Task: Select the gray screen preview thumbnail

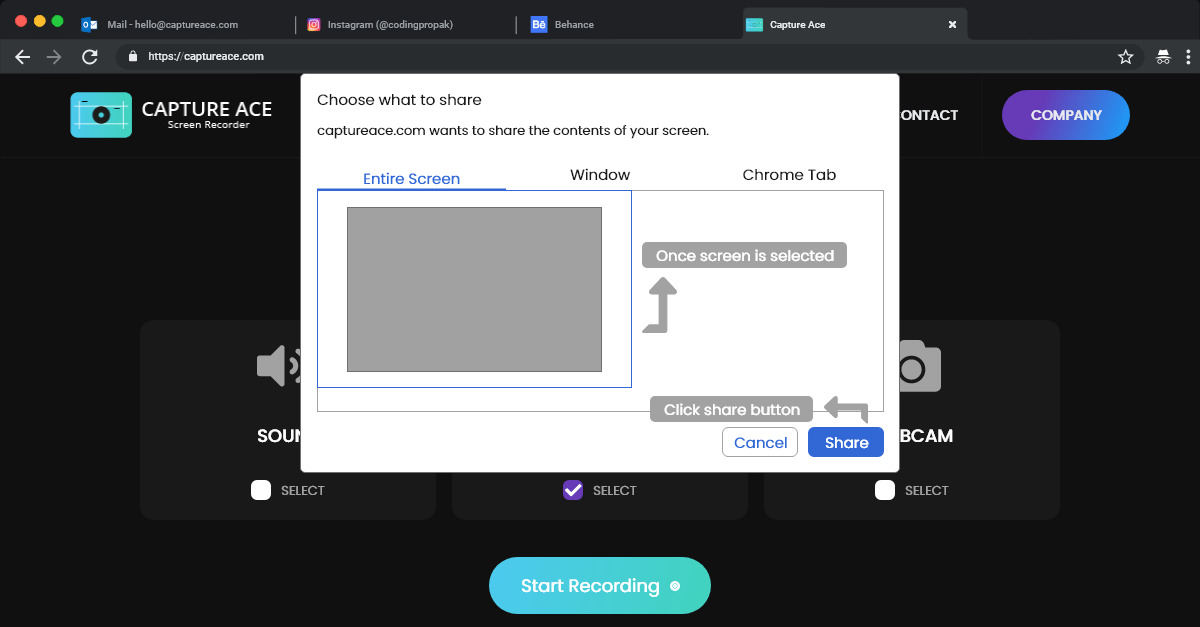Action: click(474, 289)
